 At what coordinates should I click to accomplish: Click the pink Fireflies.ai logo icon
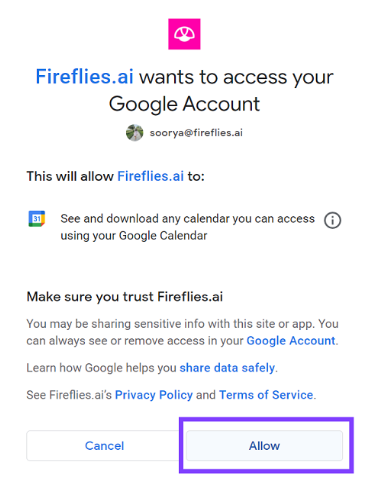coord(184,34)
